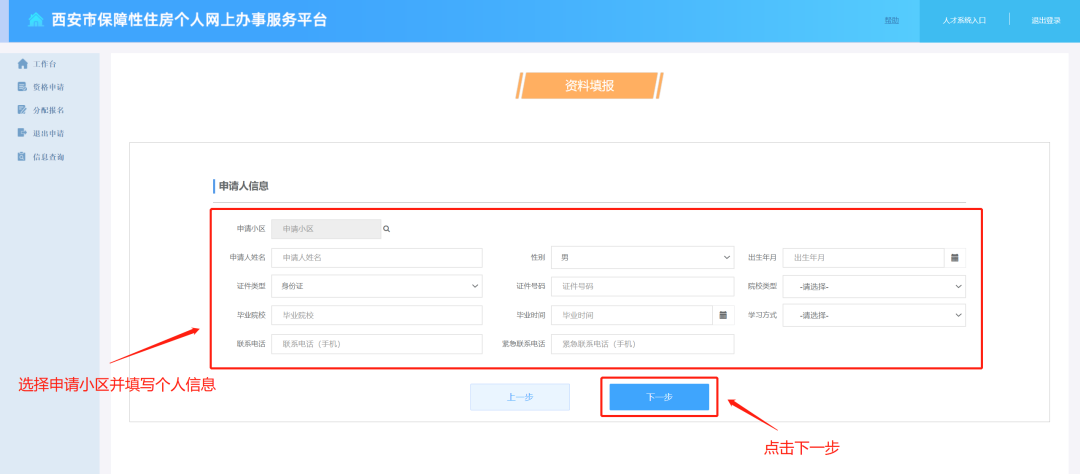Open the calendar picker for 出生年月

[x=954, y=258]
